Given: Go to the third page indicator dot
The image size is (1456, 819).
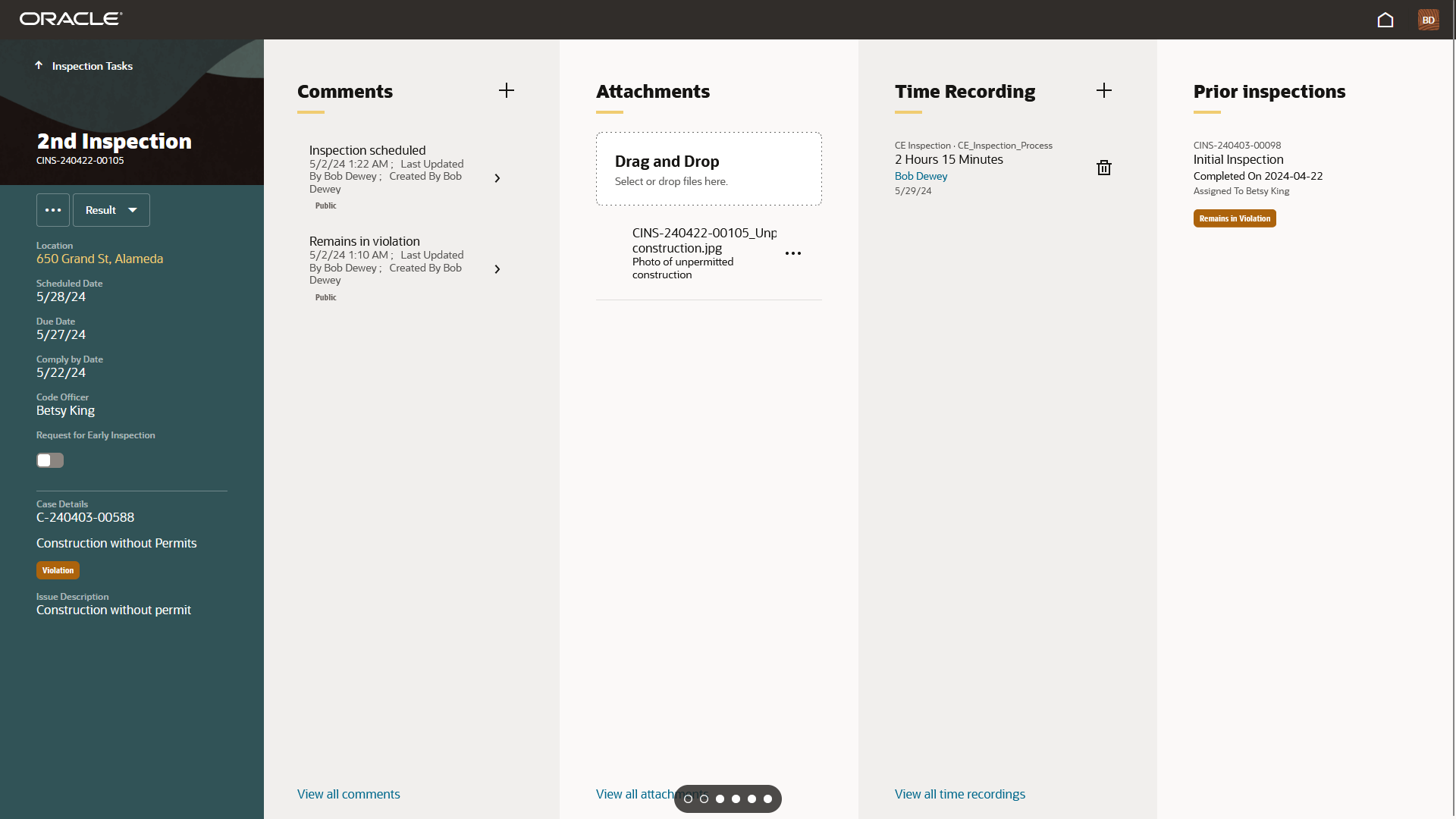Looking at the screenshot, I should [720, 799].
